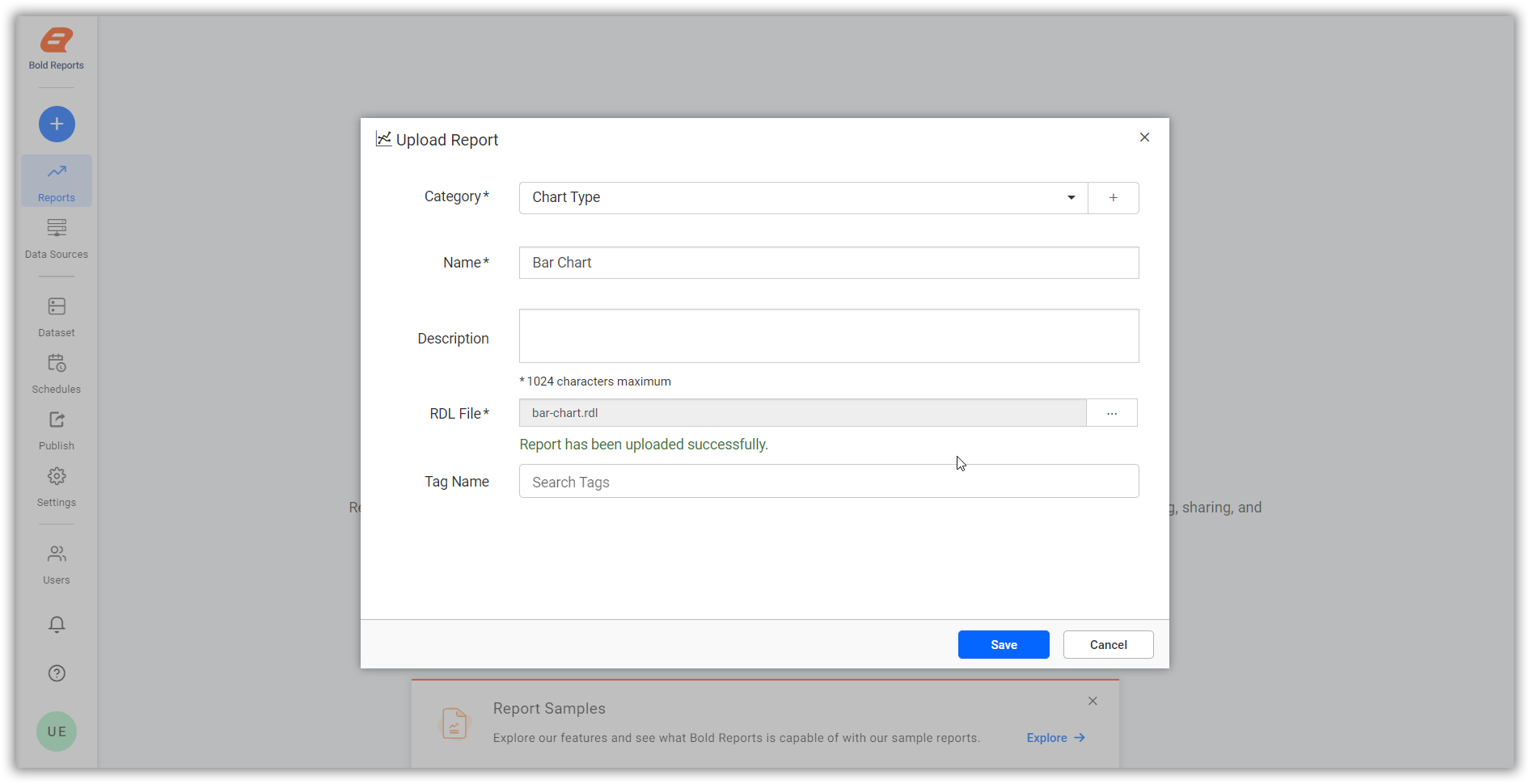
Task: Dismiss the Report Samples banner
Action: [x=1093, y=701]
